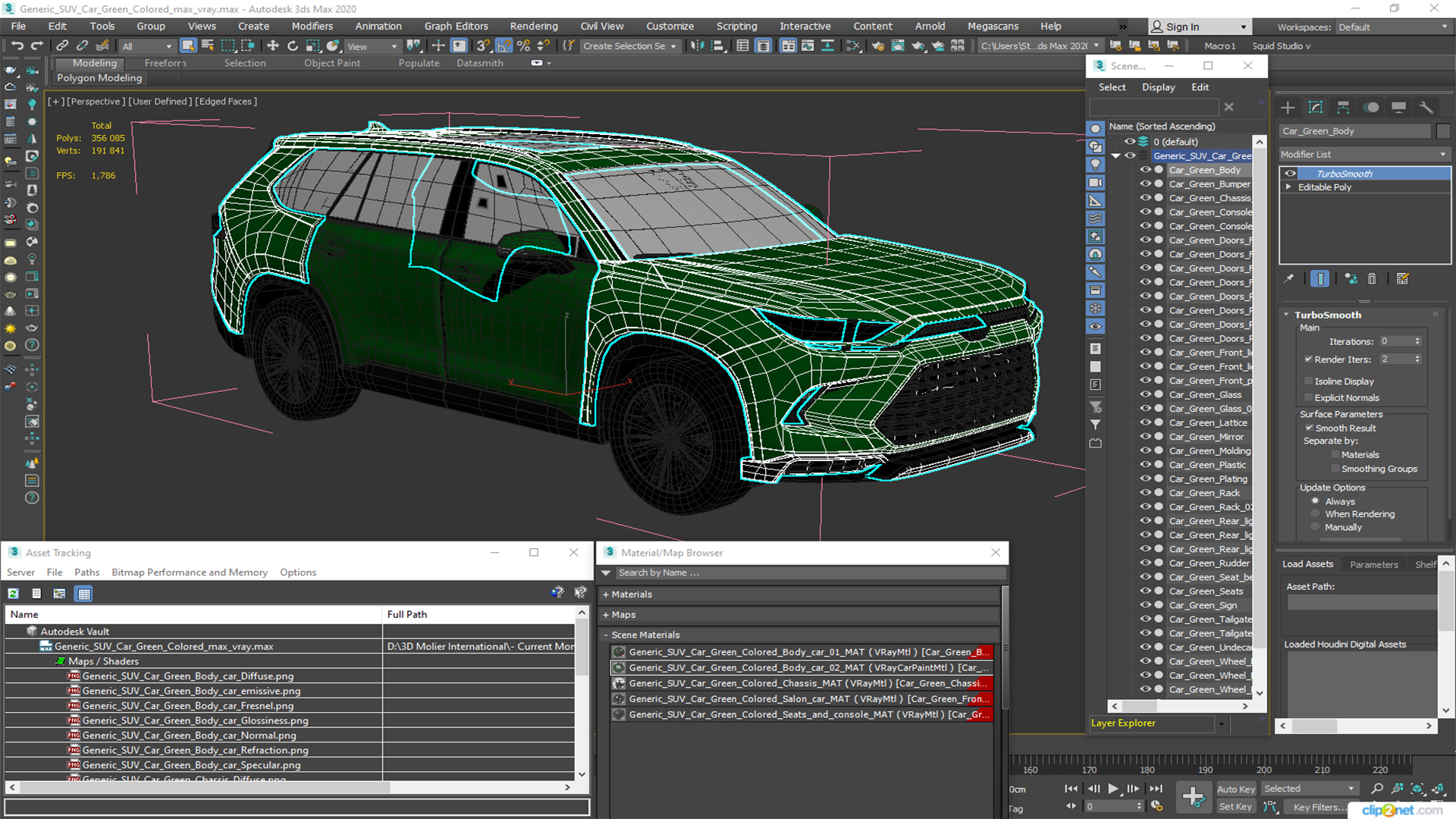Open the Hierarchy command panel tab
1456x819 pixels.
point(1343,108)
